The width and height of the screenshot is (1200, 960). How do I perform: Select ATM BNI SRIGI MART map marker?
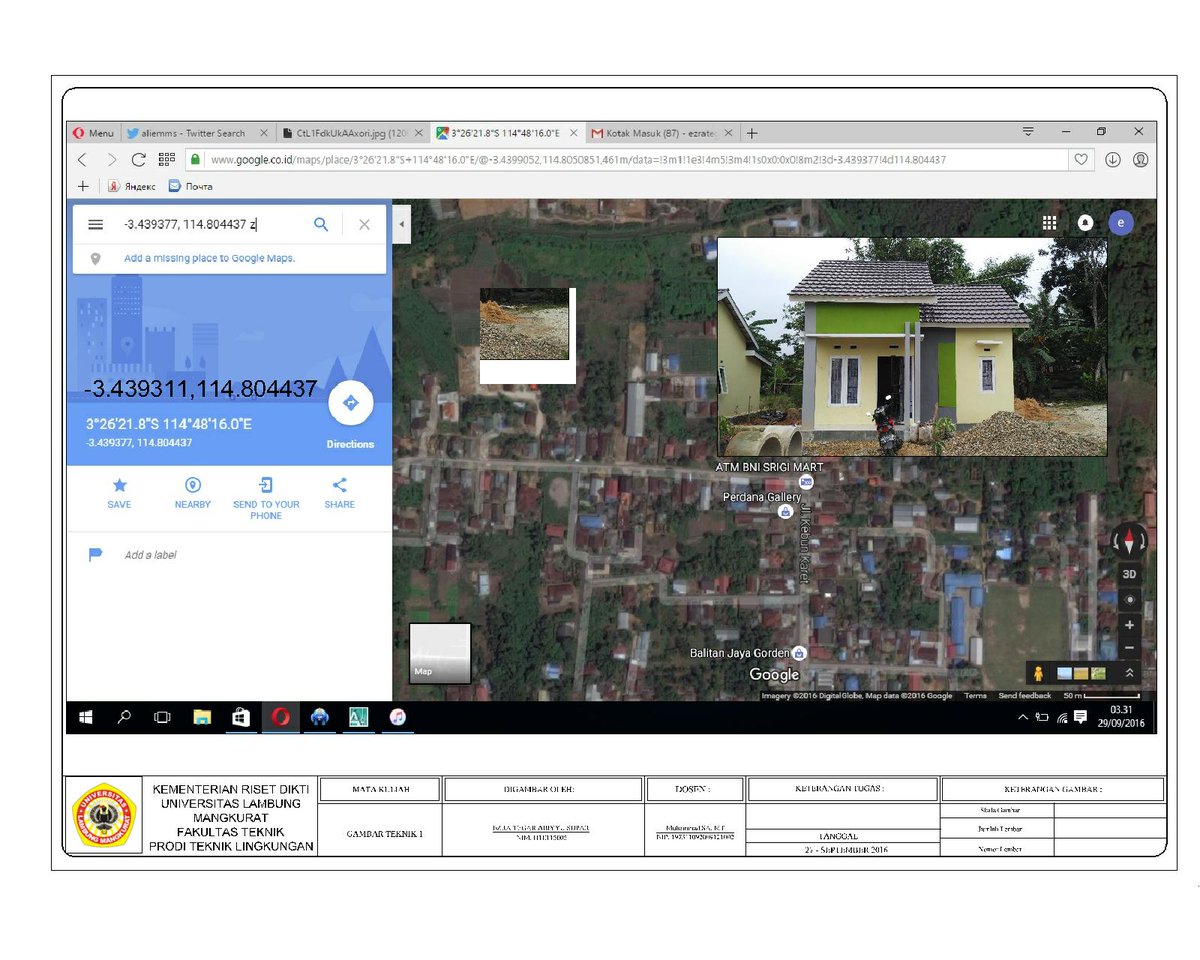click(x=806, y=482)
